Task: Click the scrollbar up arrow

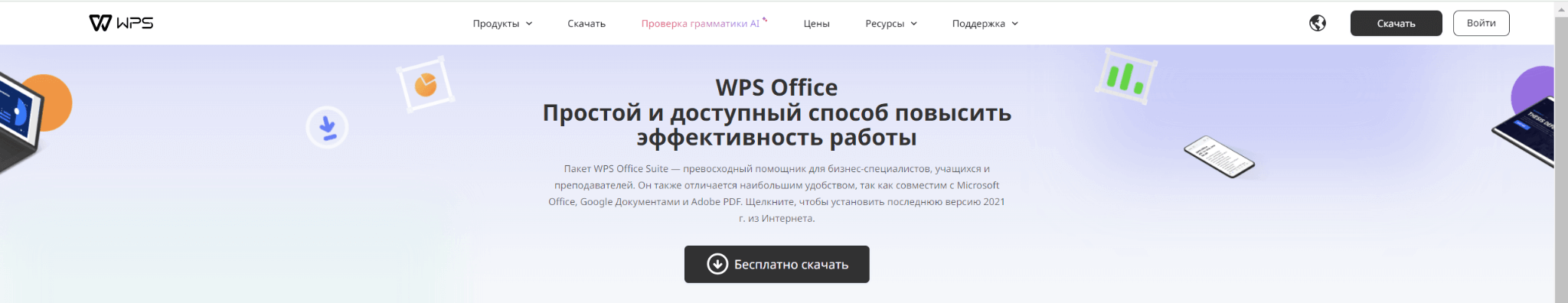Action: pyautogui.click(x=1561, y=9)
